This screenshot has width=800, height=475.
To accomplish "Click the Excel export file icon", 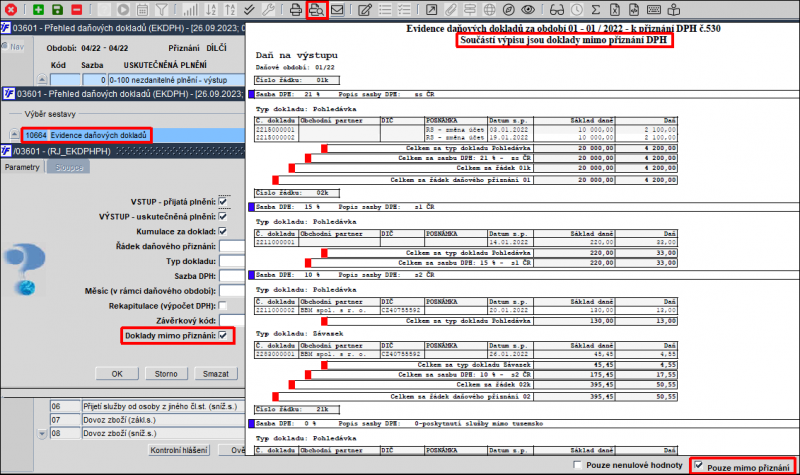I will point(615,9).
